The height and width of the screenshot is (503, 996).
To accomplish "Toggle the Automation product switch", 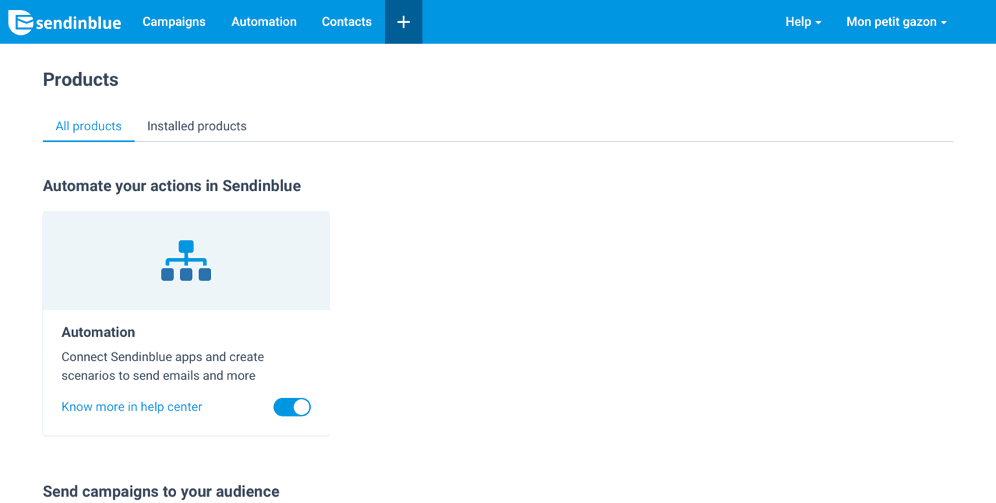I will [x=292, y=407].
